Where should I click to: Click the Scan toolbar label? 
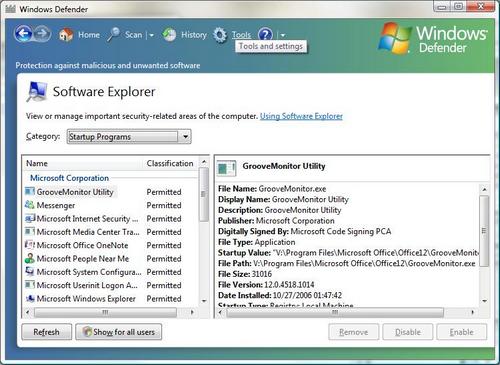point(133,35)
